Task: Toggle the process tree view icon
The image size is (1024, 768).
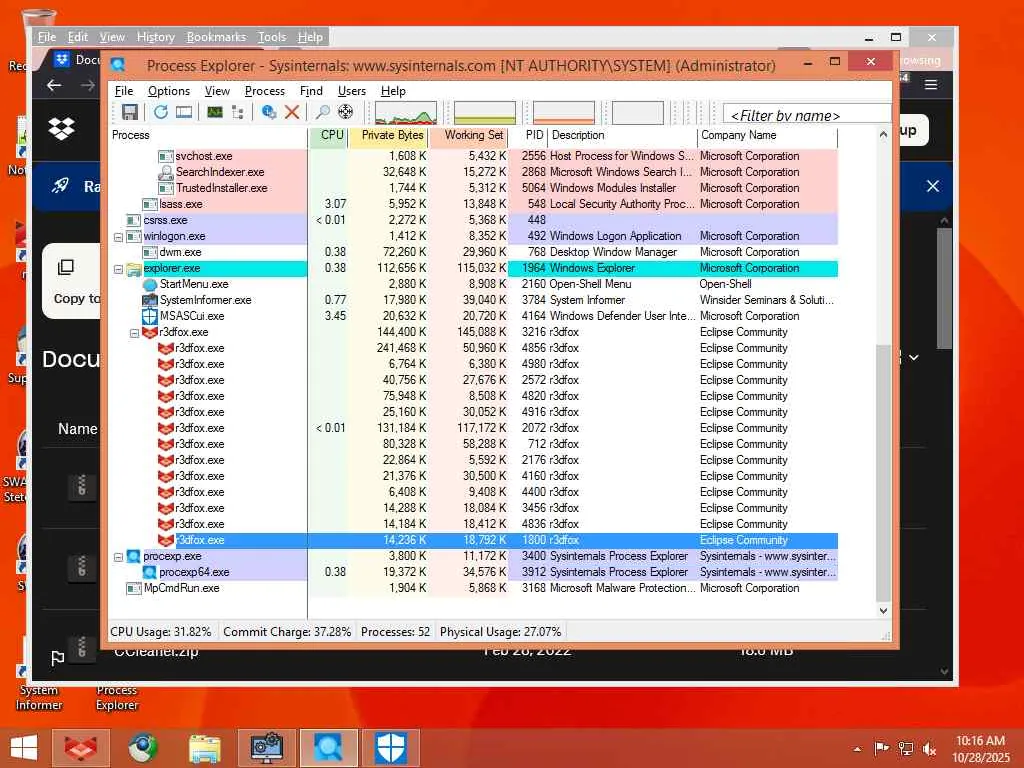Action: tap(238, 112)
